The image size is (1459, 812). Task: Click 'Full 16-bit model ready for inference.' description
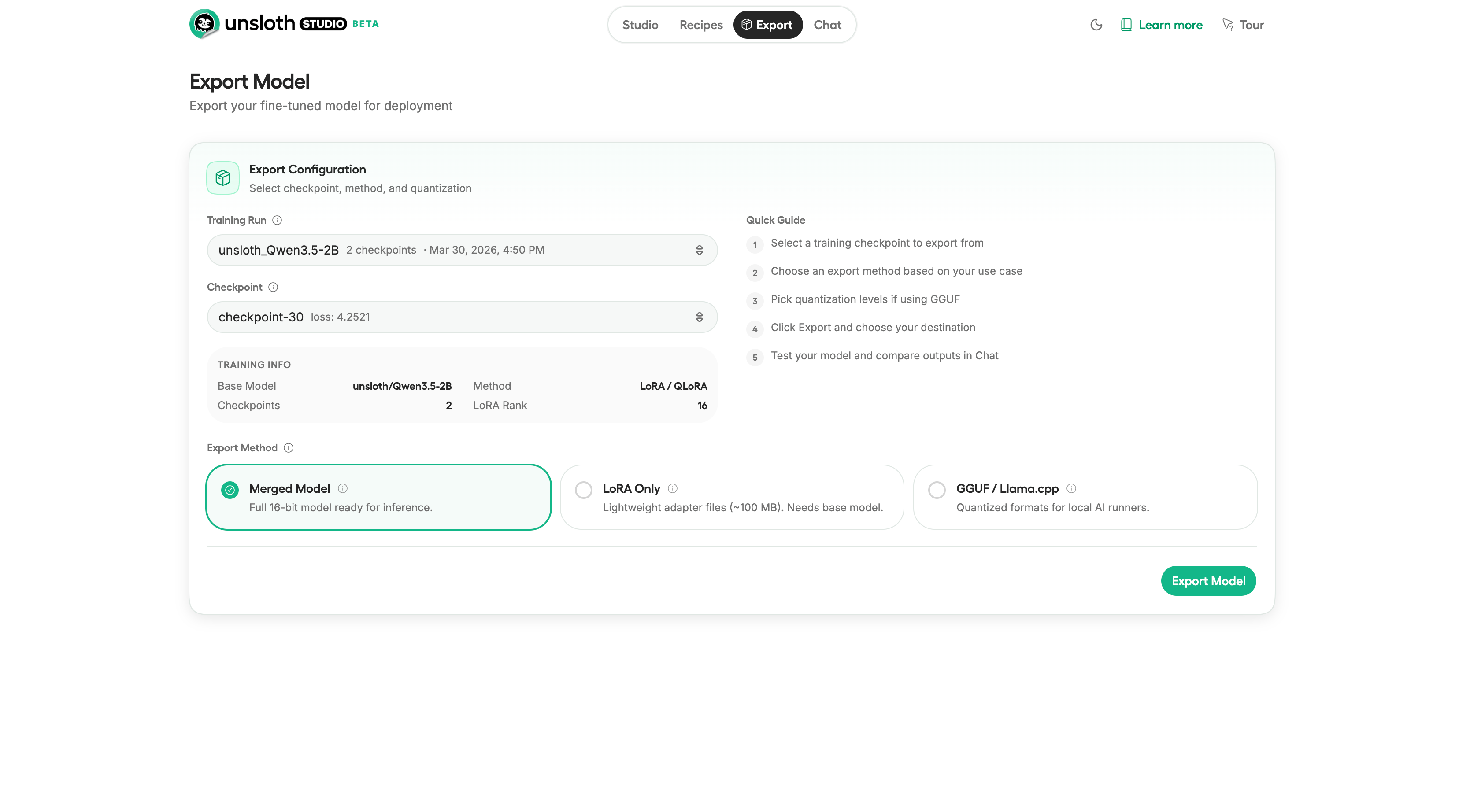point(341,508)
